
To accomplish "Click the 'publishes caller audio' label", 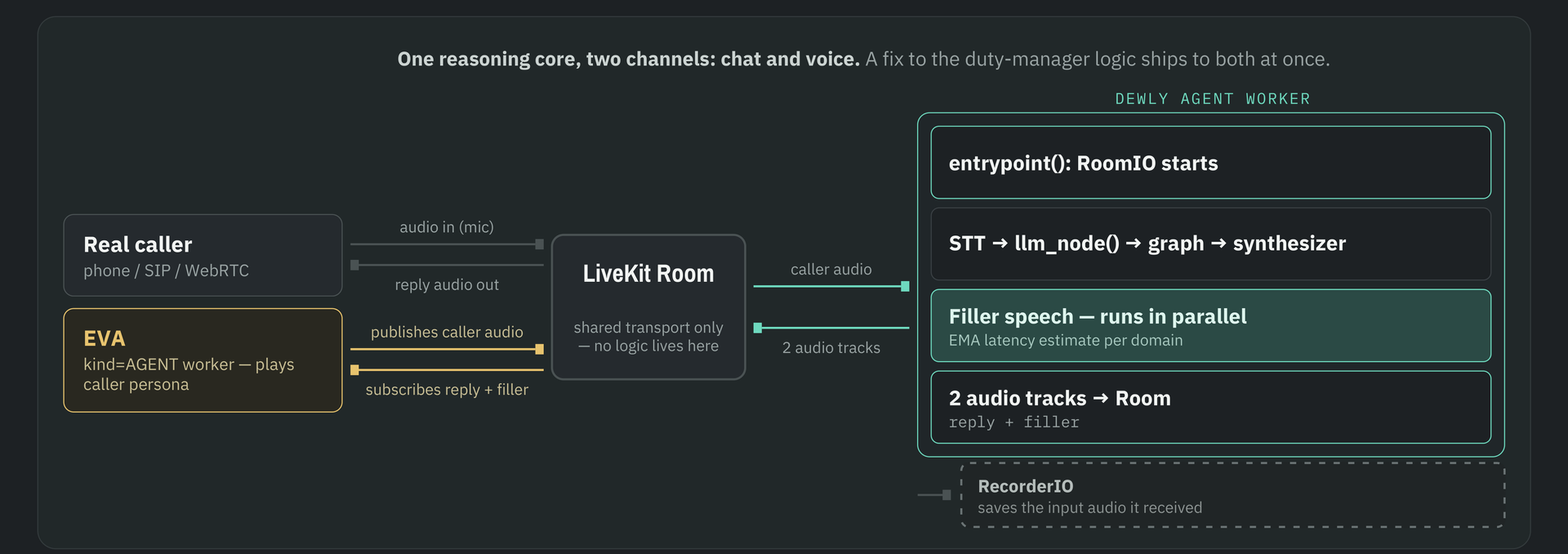I will click(447, 332).
